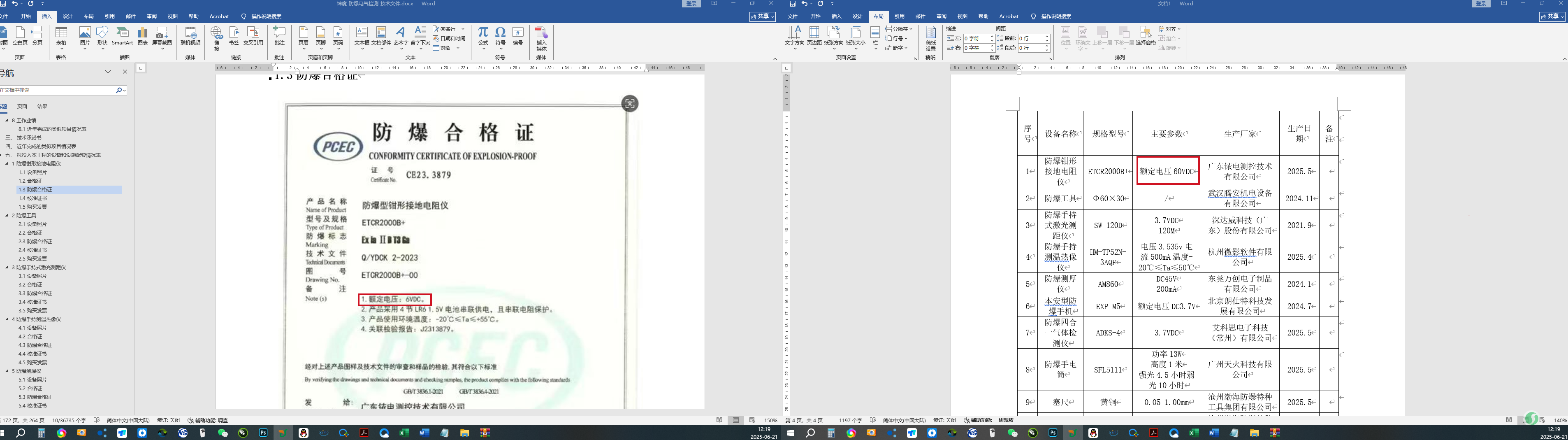Toggle 修订 track changes in 技术文件 status bar

(x=168, y=421)
